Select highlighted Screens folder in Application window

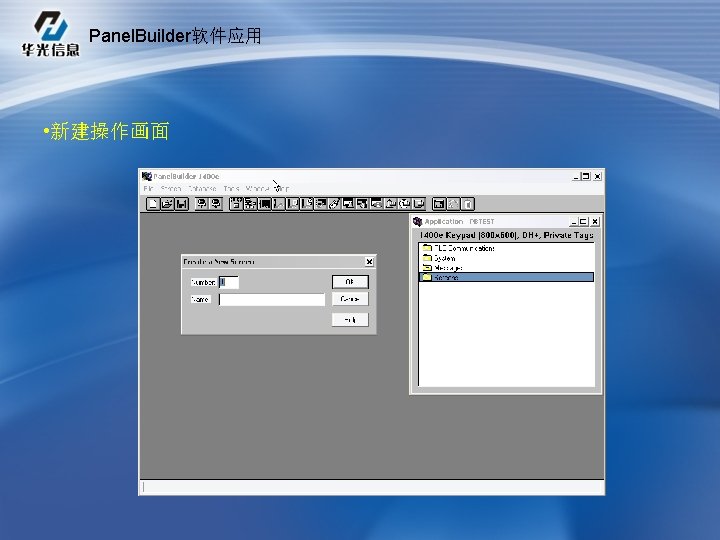click(x=506, y=277)
